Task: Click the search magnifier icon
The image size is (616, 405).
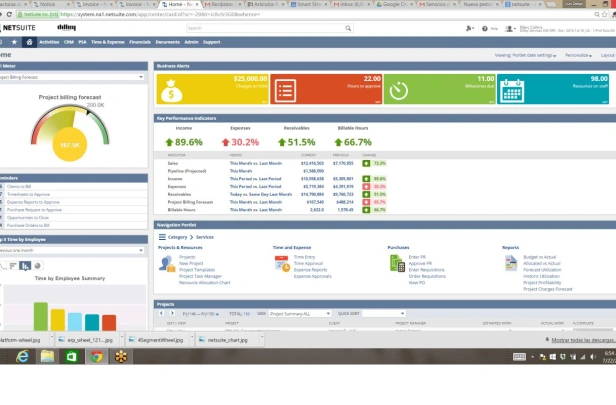Action: click(348, 28)
